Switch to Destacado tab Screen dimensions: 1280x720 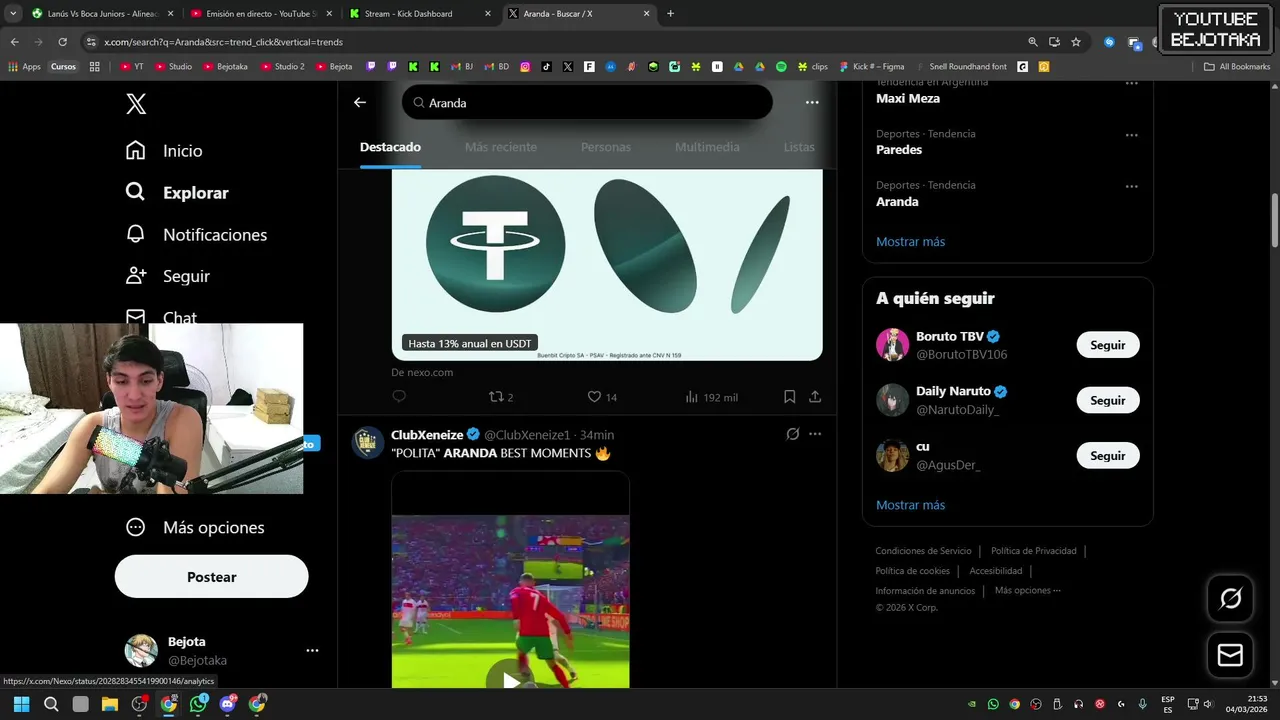click(x=390, y=147)
